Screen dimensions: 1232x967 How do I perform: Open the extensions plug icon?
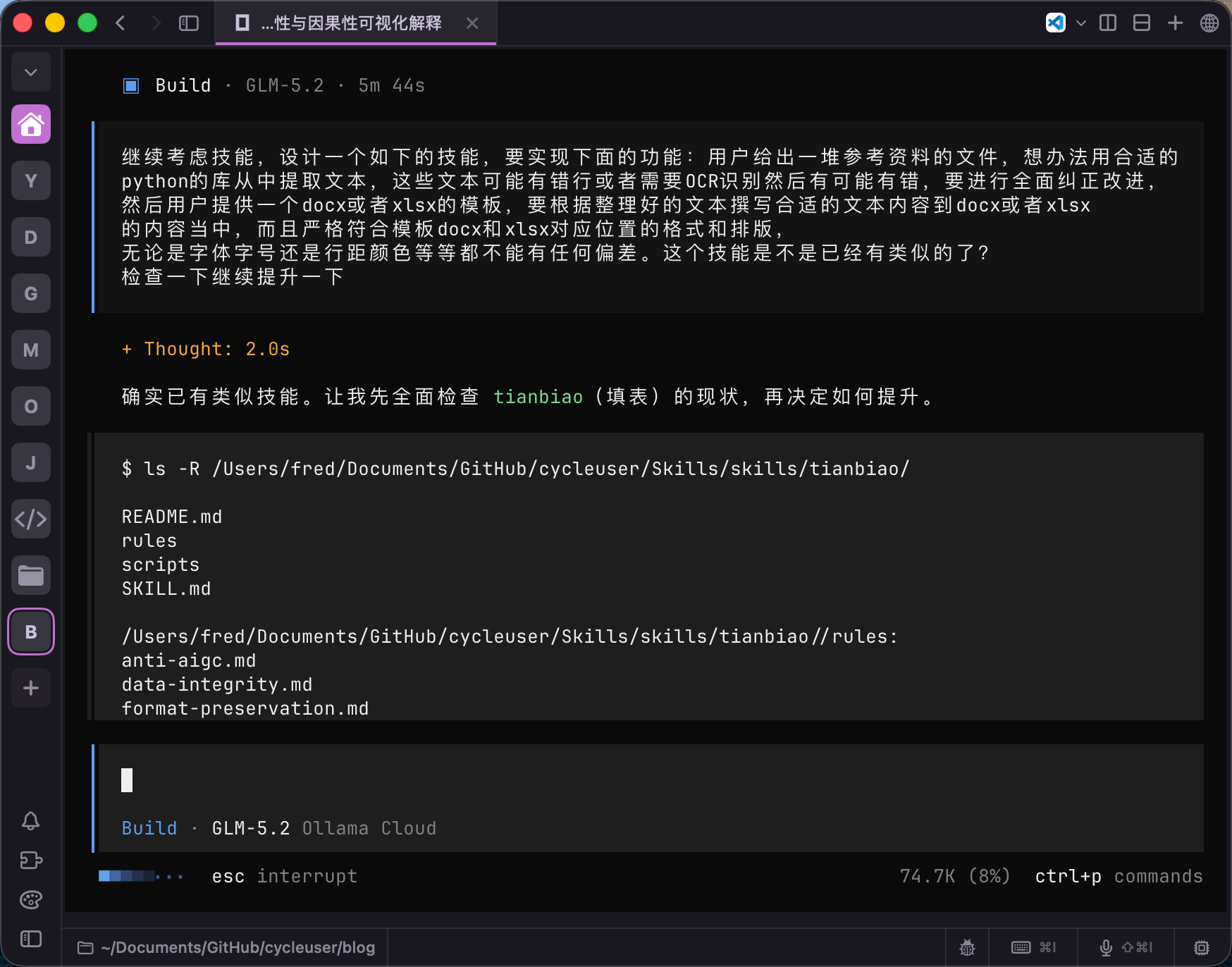click(x=31, y=860)
